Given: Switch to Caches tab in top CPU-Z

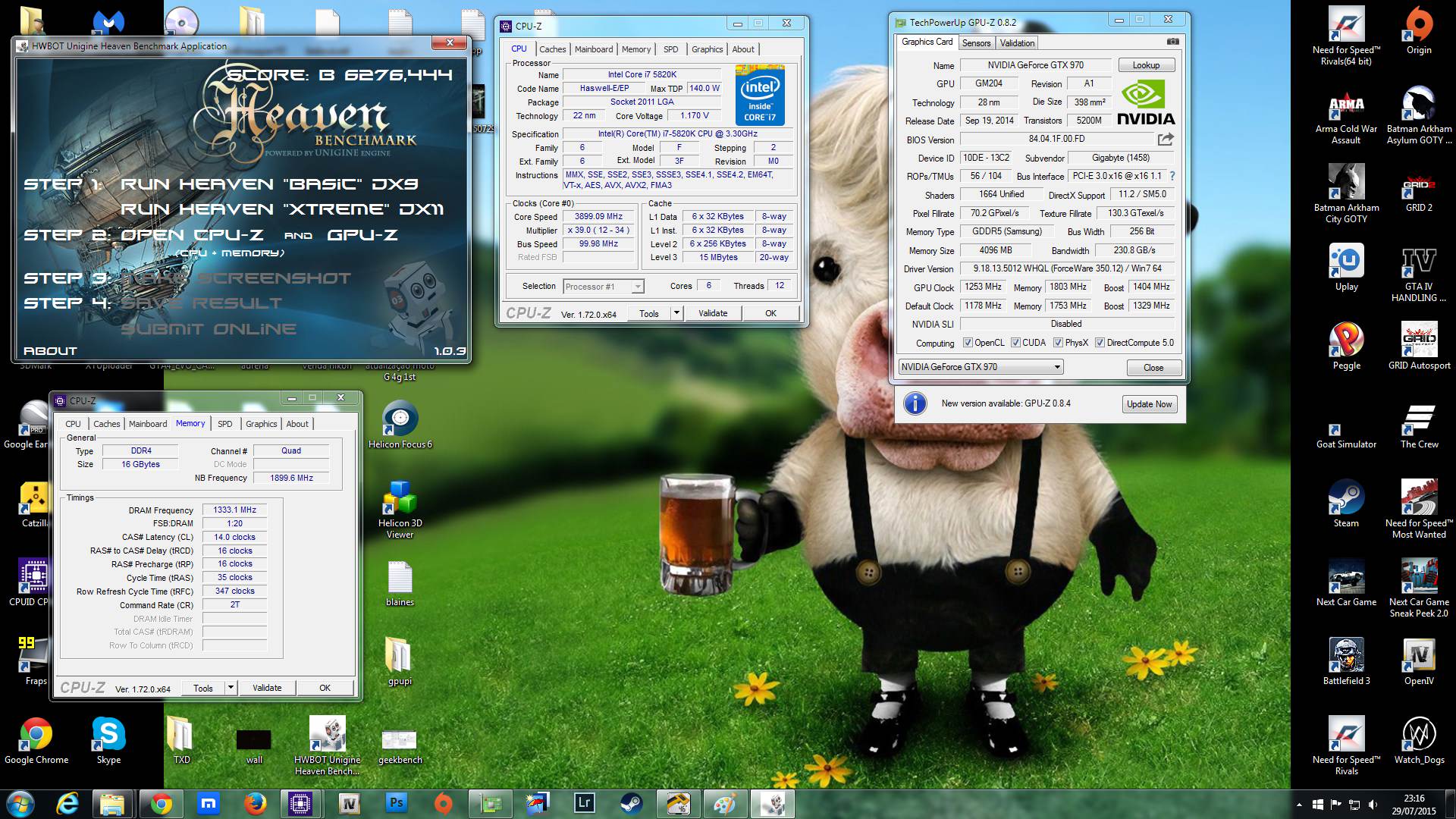Looking at the screenshot, I should (x=552, y=49).
